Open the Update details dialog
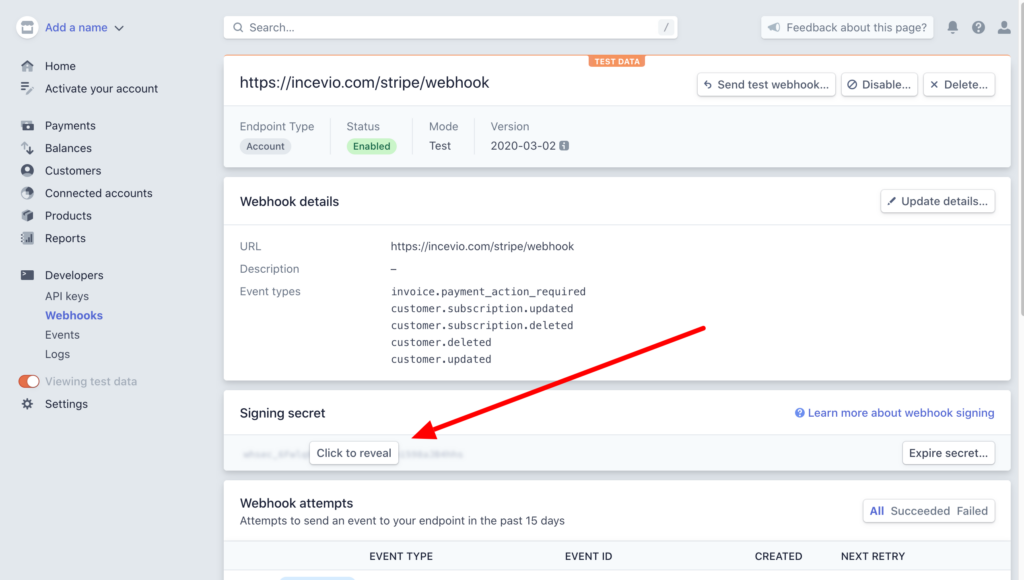1024x580 pixels. [937, 200]
